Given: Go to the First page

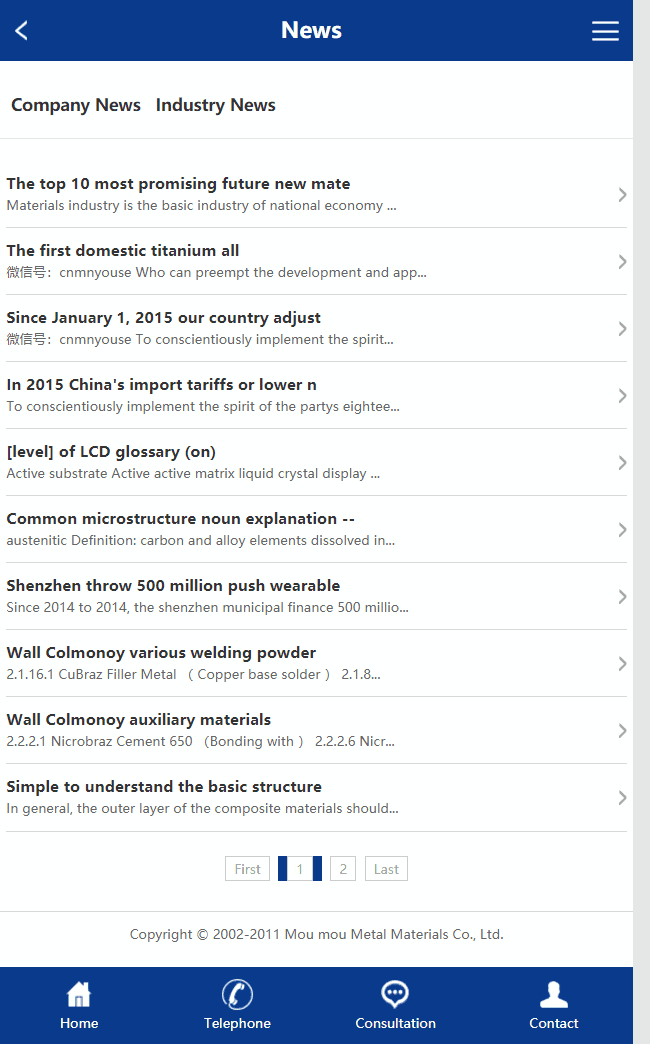Looking at the screenshot, I should click(x=248, y=869).
